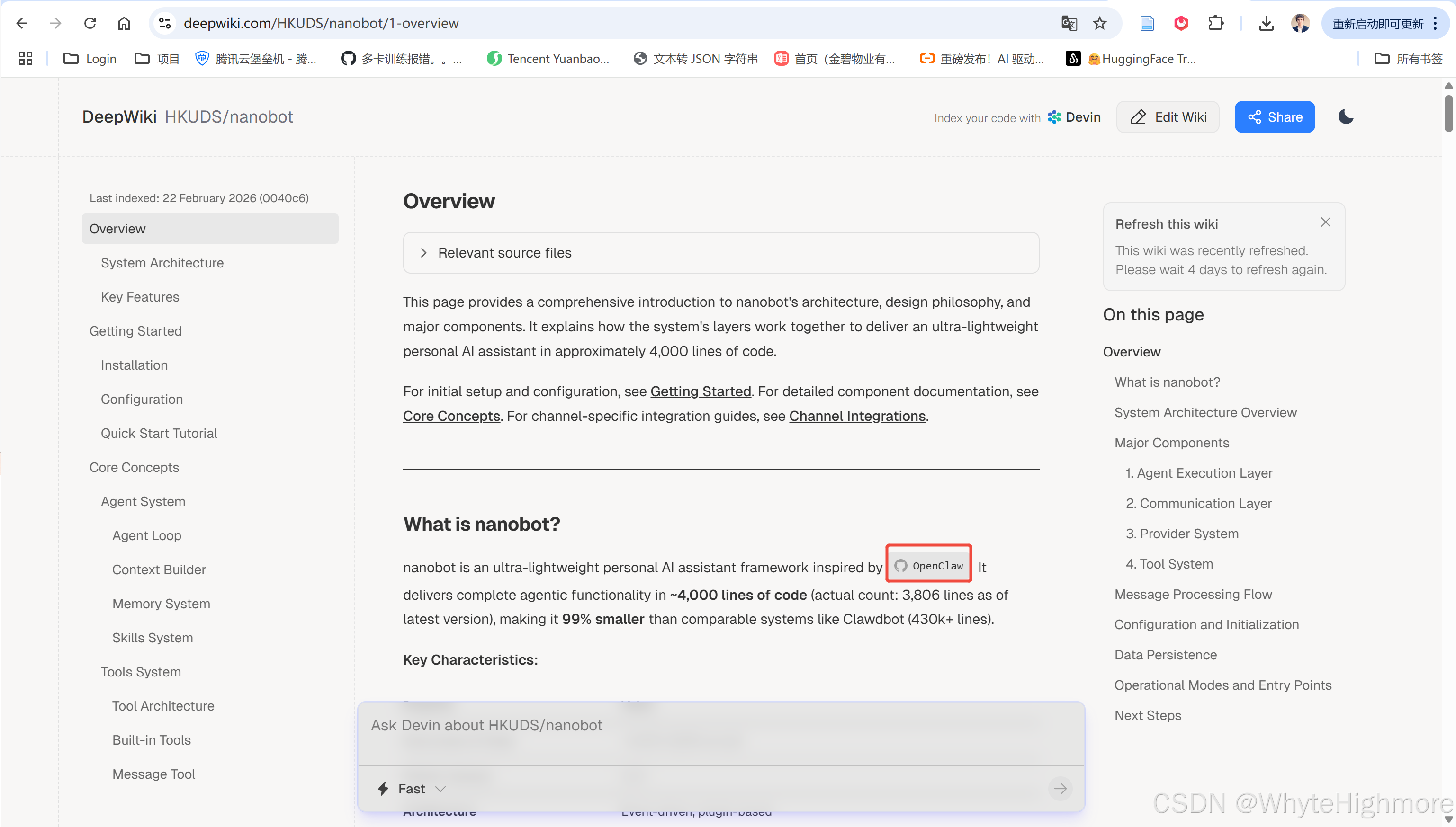Open the Downloads icon
The image size is (1456, 827).
pyautogui.click(x=1266, y=23)
